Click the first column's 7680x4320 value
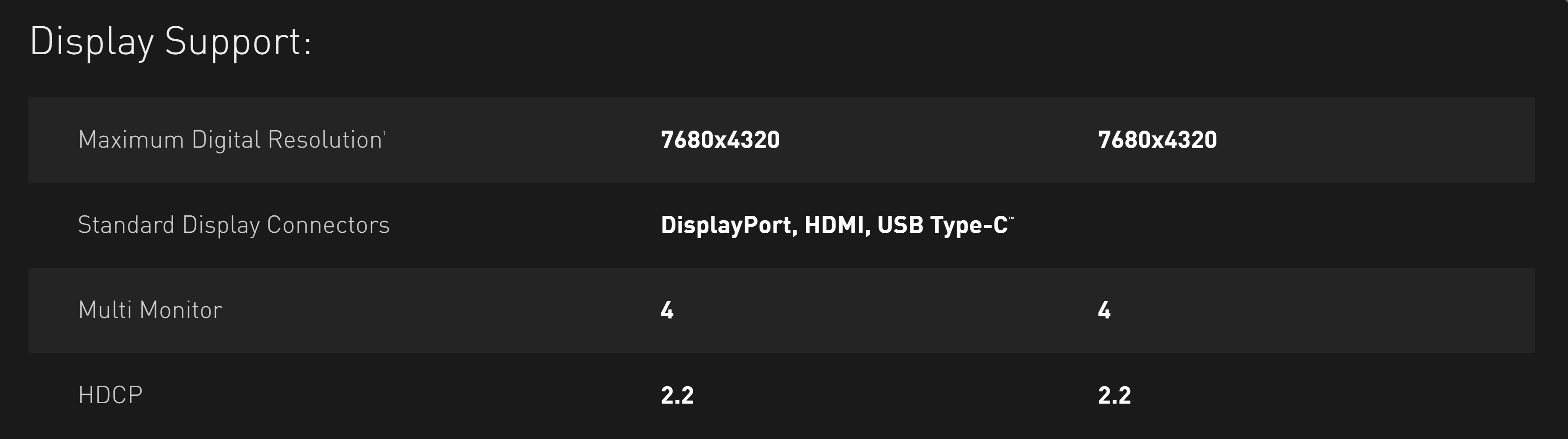Image resolution: width=1568 pixels, height=439 pixels. tap(720, 140)
